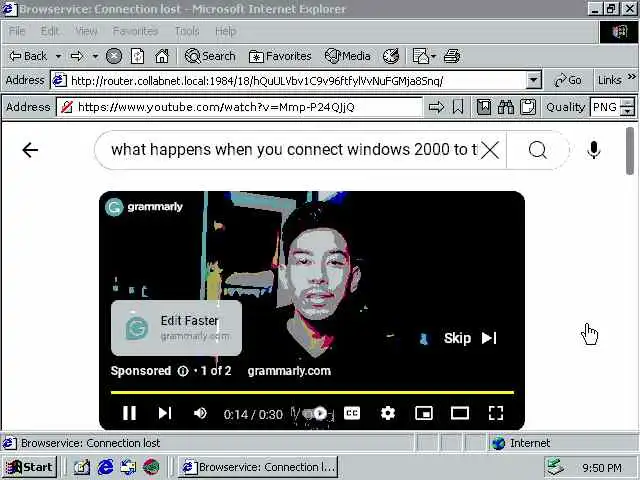
Task: Pause the video
Action: (x=129, y=413)
